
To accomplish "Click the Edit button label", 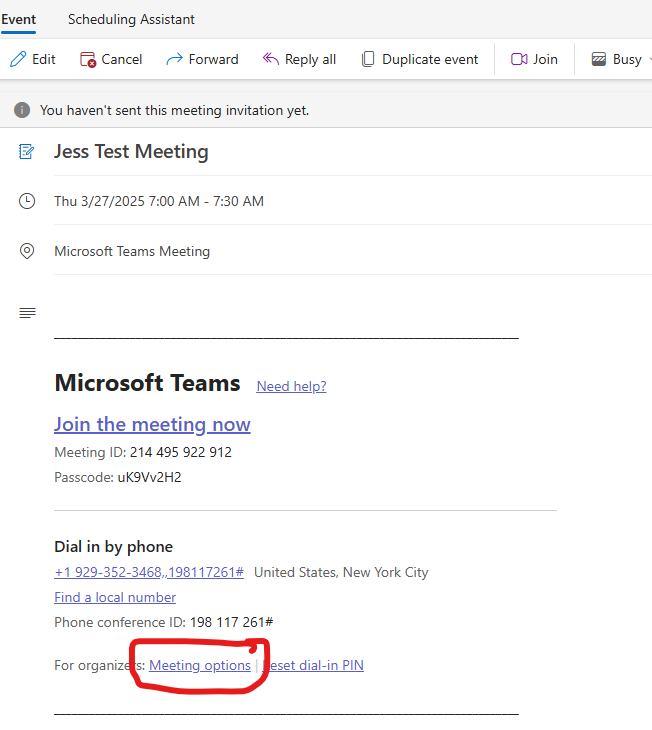I will [x=44, y=60].
